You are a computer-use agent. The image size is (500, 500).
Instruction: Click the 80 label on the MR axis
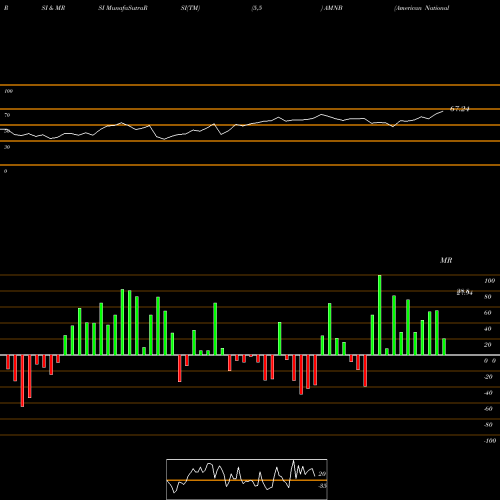tap(488, 297)
